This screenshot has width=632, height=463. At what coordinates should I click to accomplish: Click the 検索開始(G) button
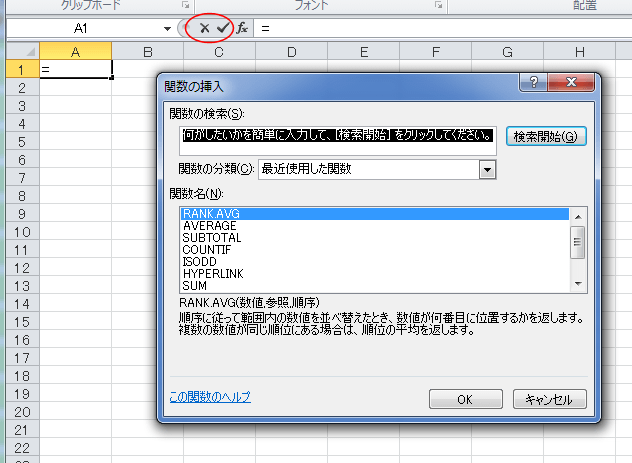pos(546,137)
